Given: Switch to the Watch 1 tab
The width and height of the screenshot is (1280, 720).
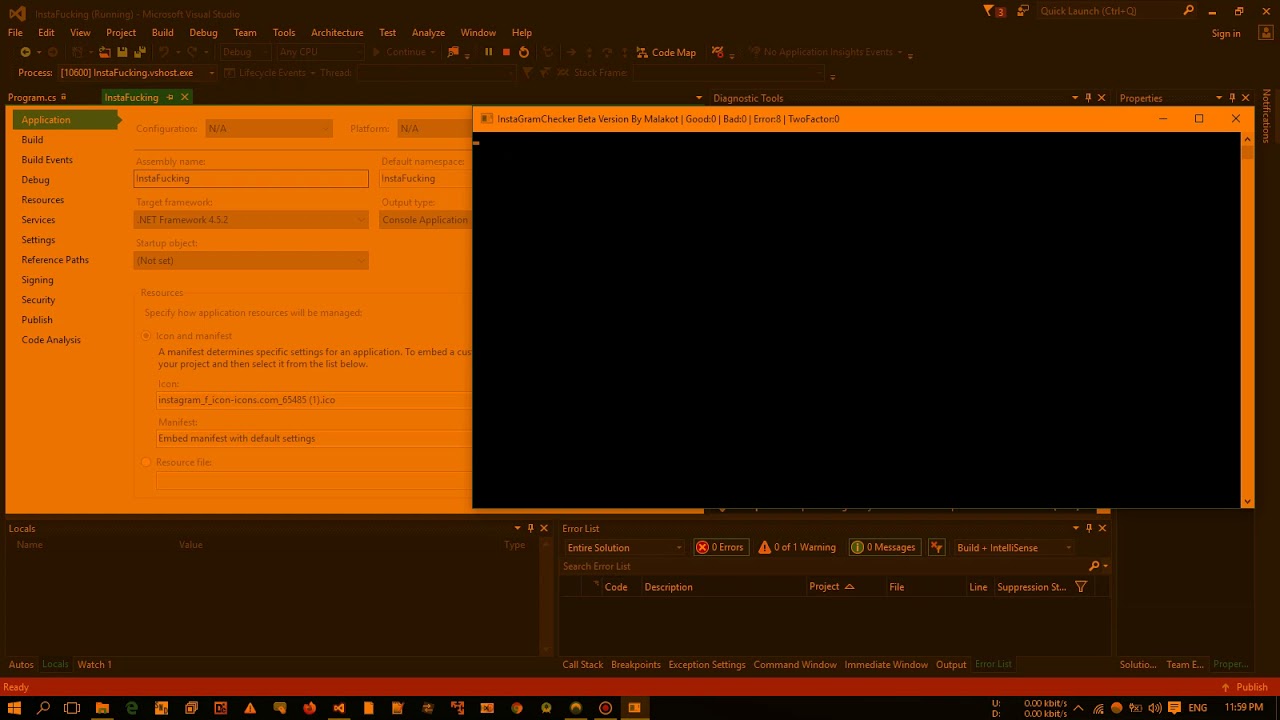Looking at the screenshot, I should coord(95,664).
